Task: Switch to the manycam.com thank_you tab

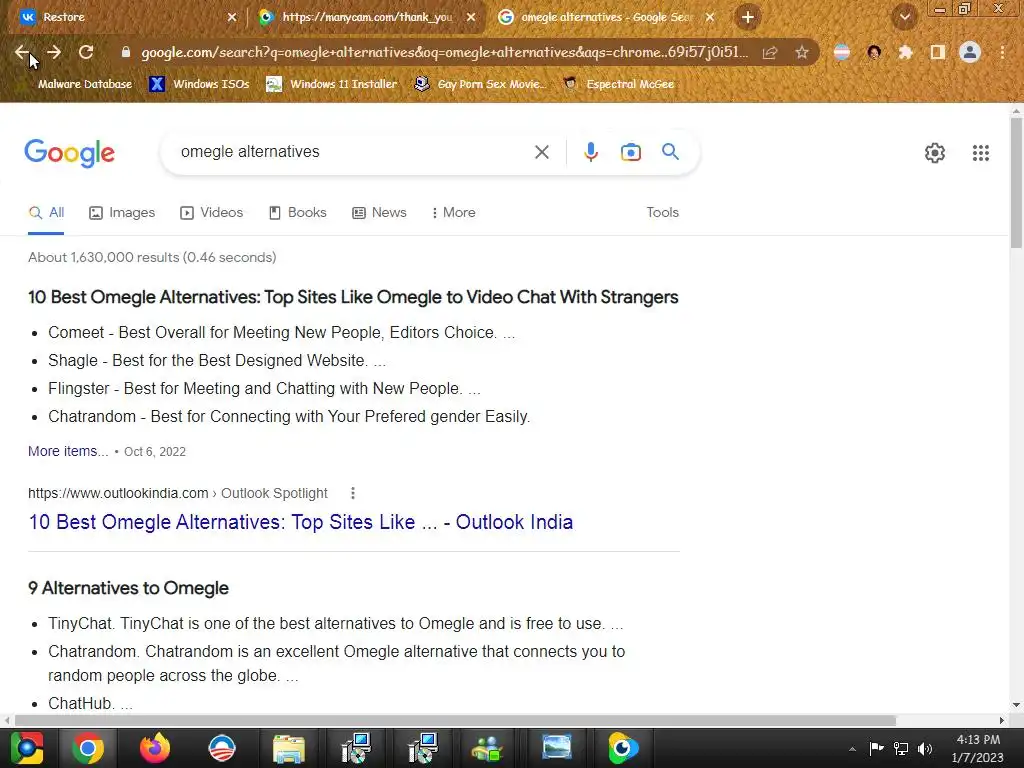Action: 366,17
